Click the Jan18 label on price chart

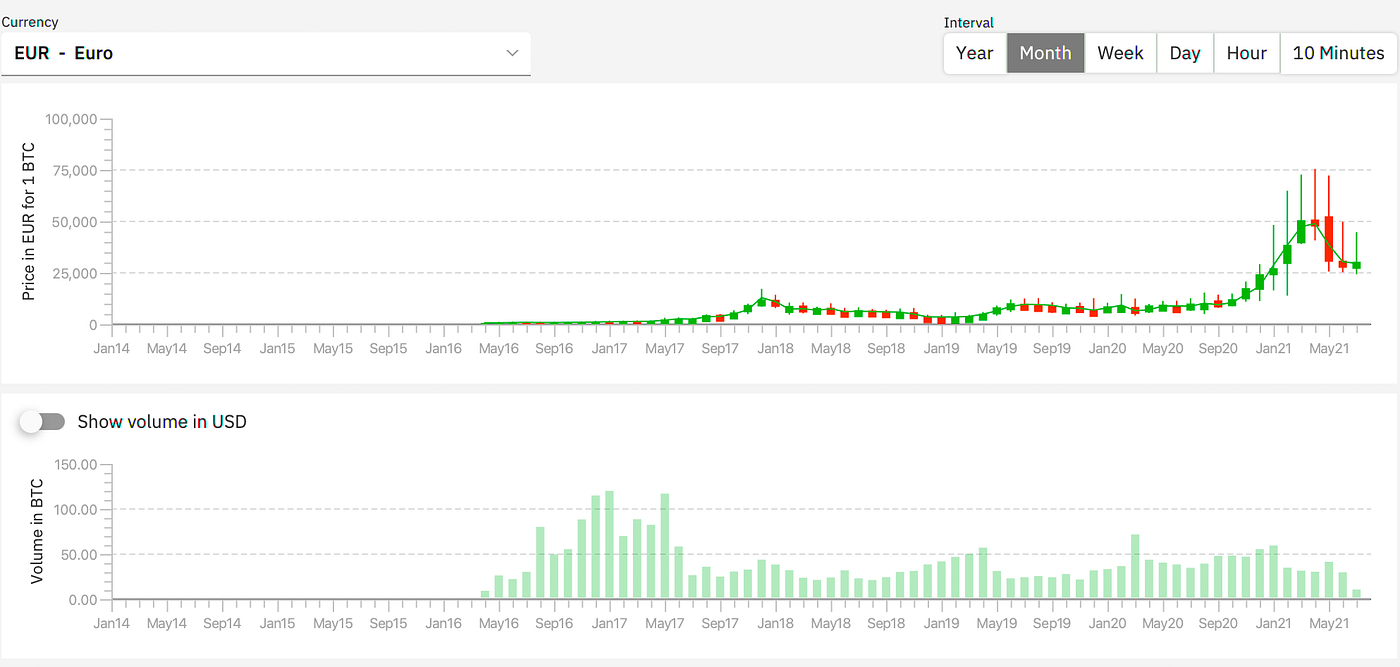775,349
